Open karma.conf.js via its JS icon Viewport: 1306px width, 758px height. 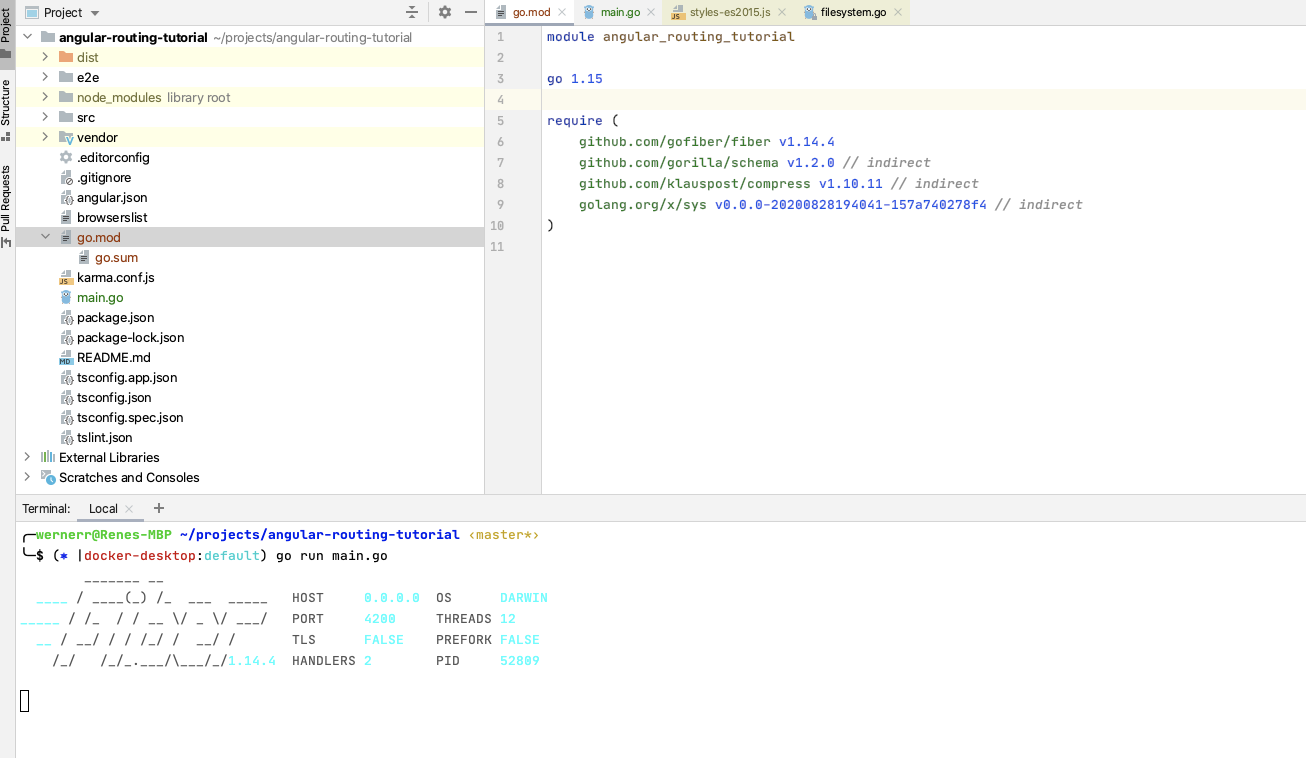(x=67, y=277)
